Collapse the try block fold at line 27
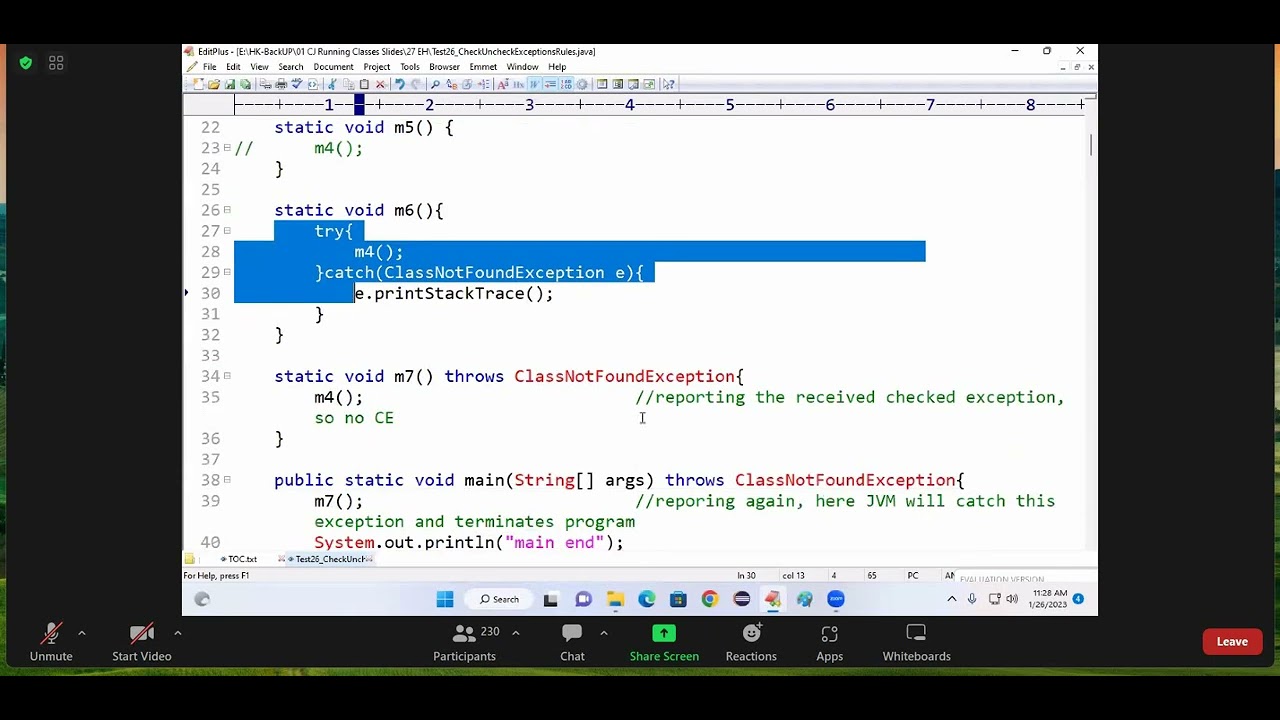Viewport: 1280px width, 720px height. pyautogui.click(x=227, y=231)
